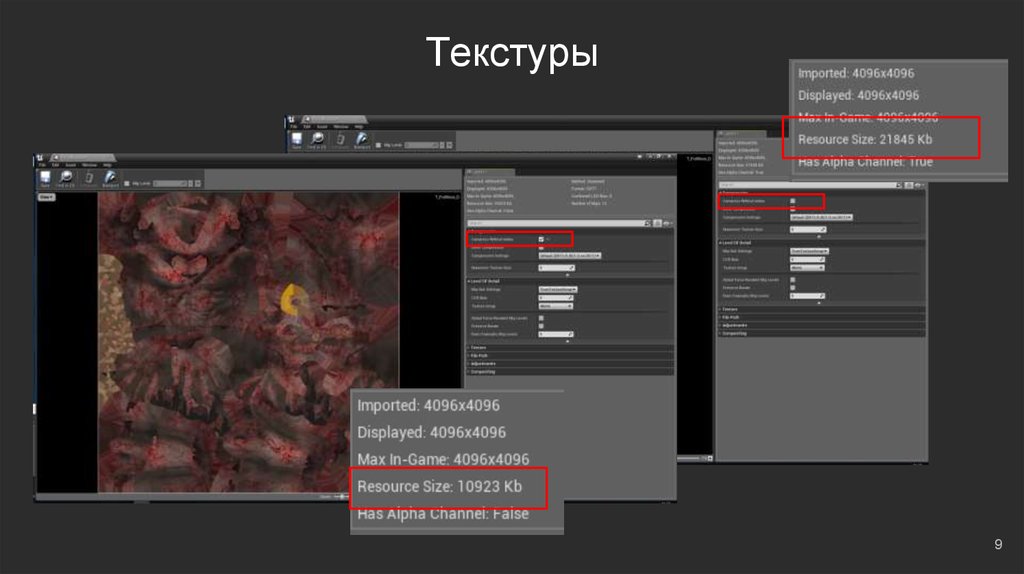Click View button above front texture viewport

(46, 197)
